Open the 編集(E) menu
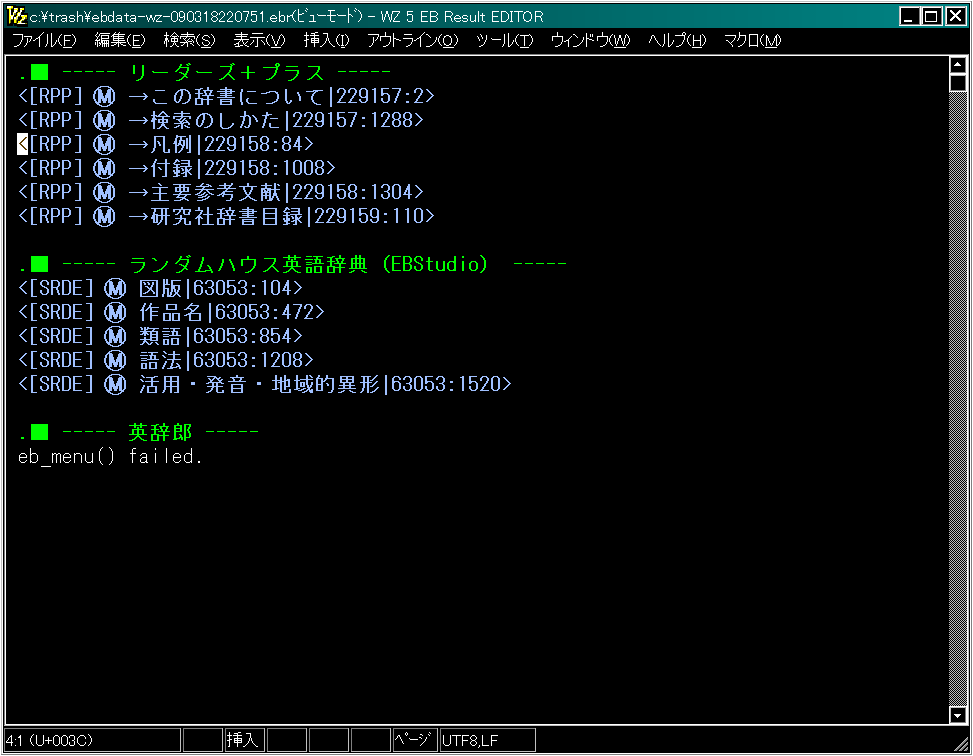Screen dimensions: 973x756 [119, 40]
